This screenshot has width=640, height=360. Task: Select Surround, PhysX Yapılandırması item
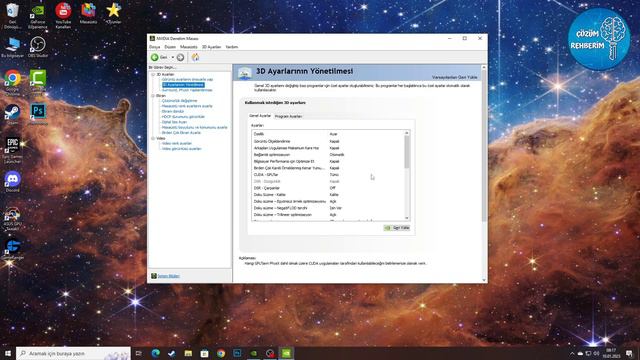pos(187,90)
